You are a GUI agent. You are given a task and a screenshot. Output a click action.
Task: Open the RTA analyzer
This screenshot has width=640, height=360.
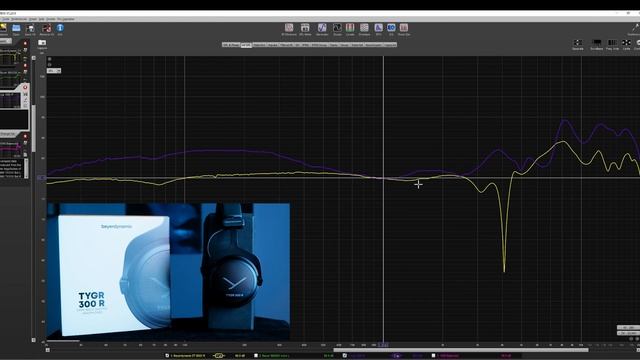pyautogui.click(x=379, y=29)
